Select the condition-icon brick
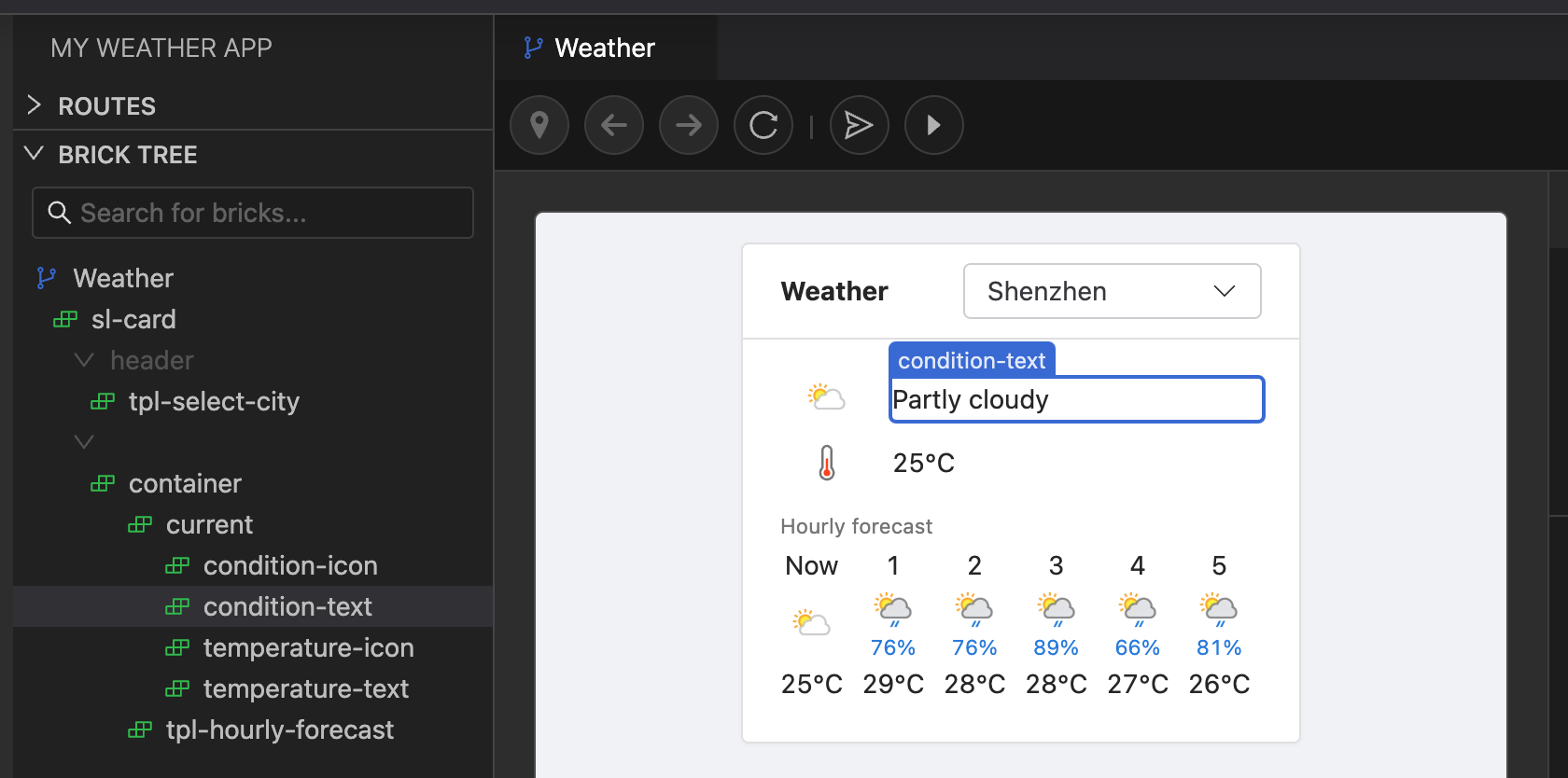The image size is (1568, 778). point(290,565)
